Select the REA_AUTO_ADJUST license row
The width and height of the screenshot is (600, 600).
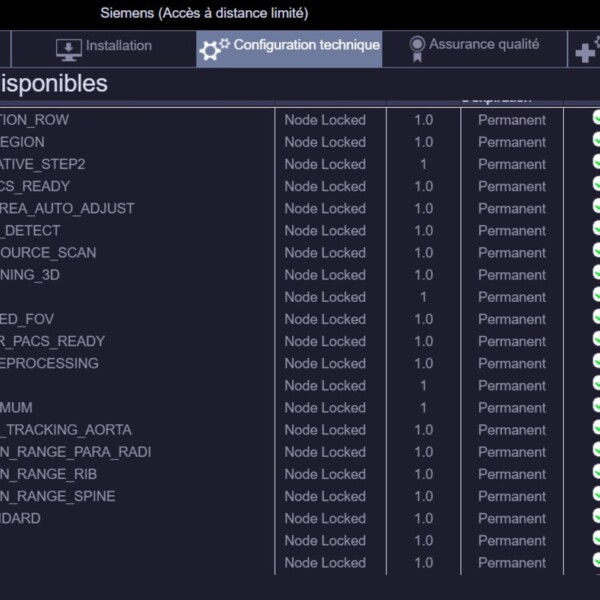click(x=300, y=209)
